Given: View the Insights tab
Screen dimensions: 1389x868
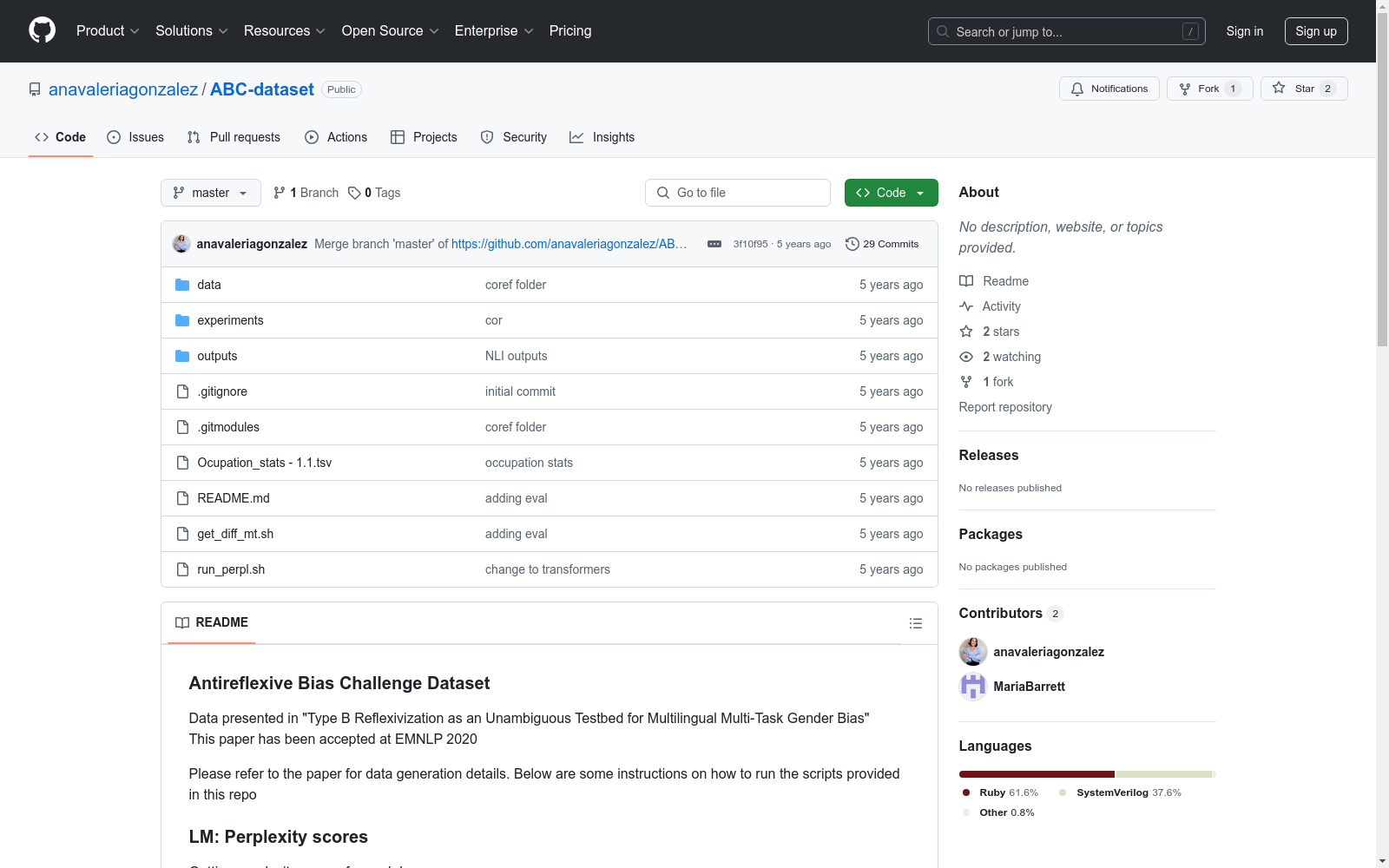Looking at the screenshot, I should pyautogui.click(x=602, y=137).
